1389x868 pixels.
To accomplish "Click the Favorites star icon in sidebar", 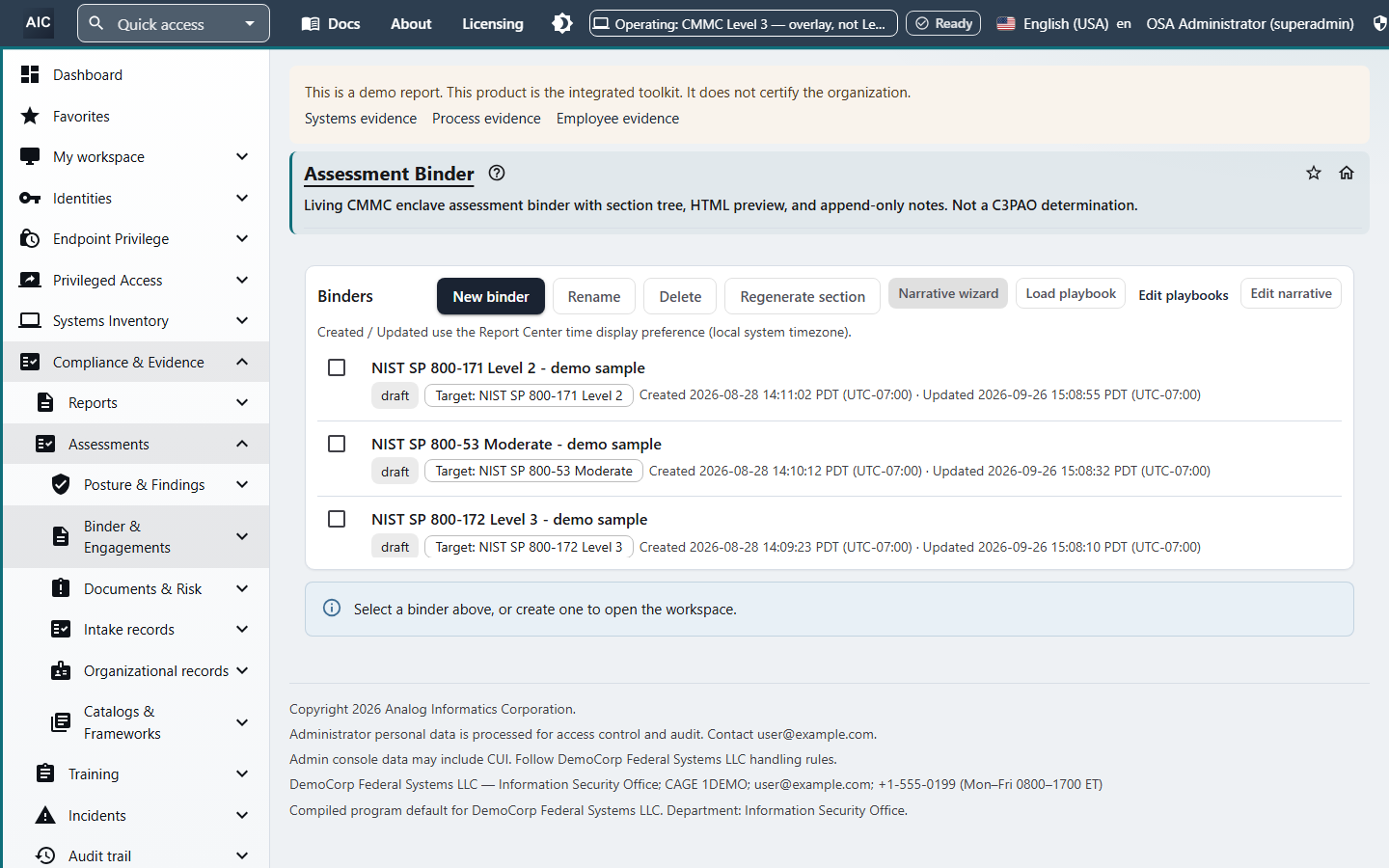I will coord(30,116).
